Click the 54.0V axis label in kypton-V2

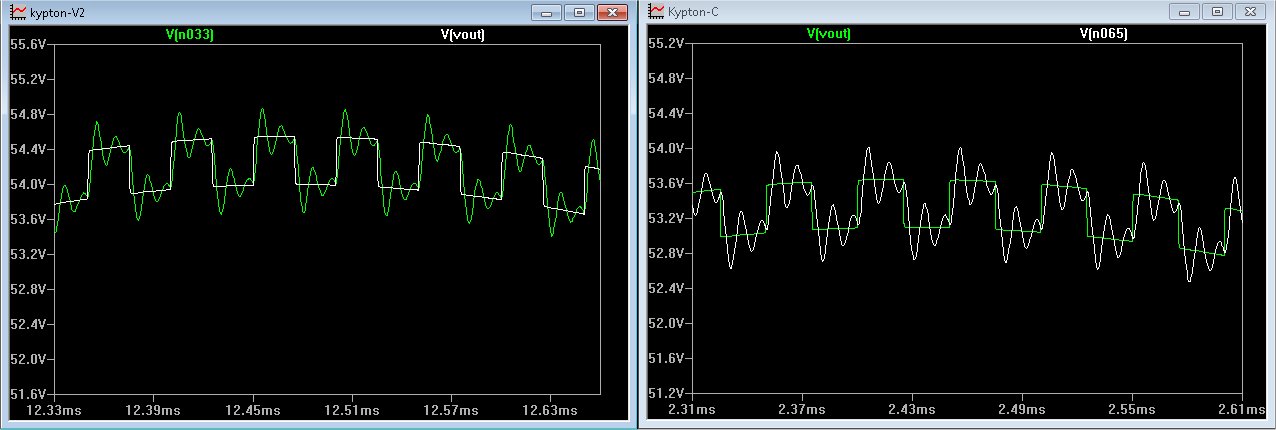coord(28,185)
